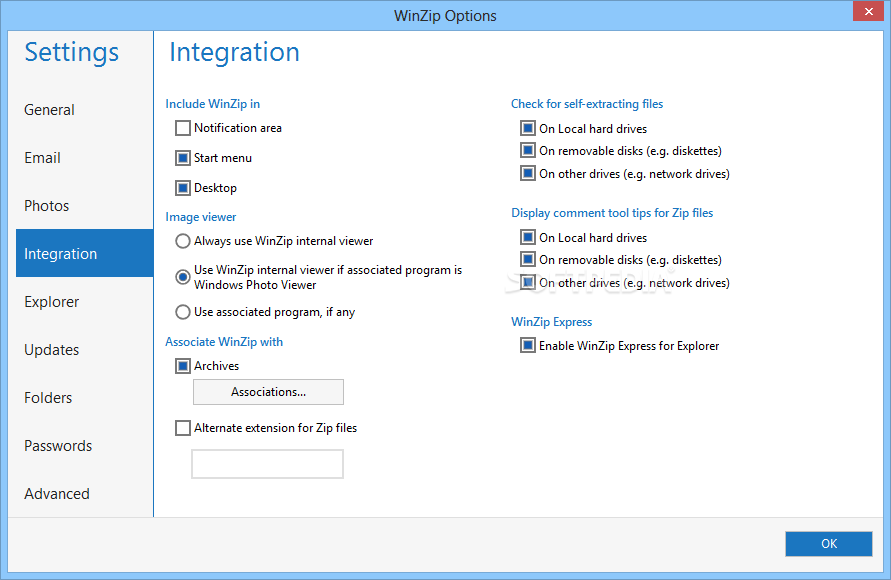891x580 pixels.
Task: Click the alternate extension text field
Action: [x=268, y=464]
